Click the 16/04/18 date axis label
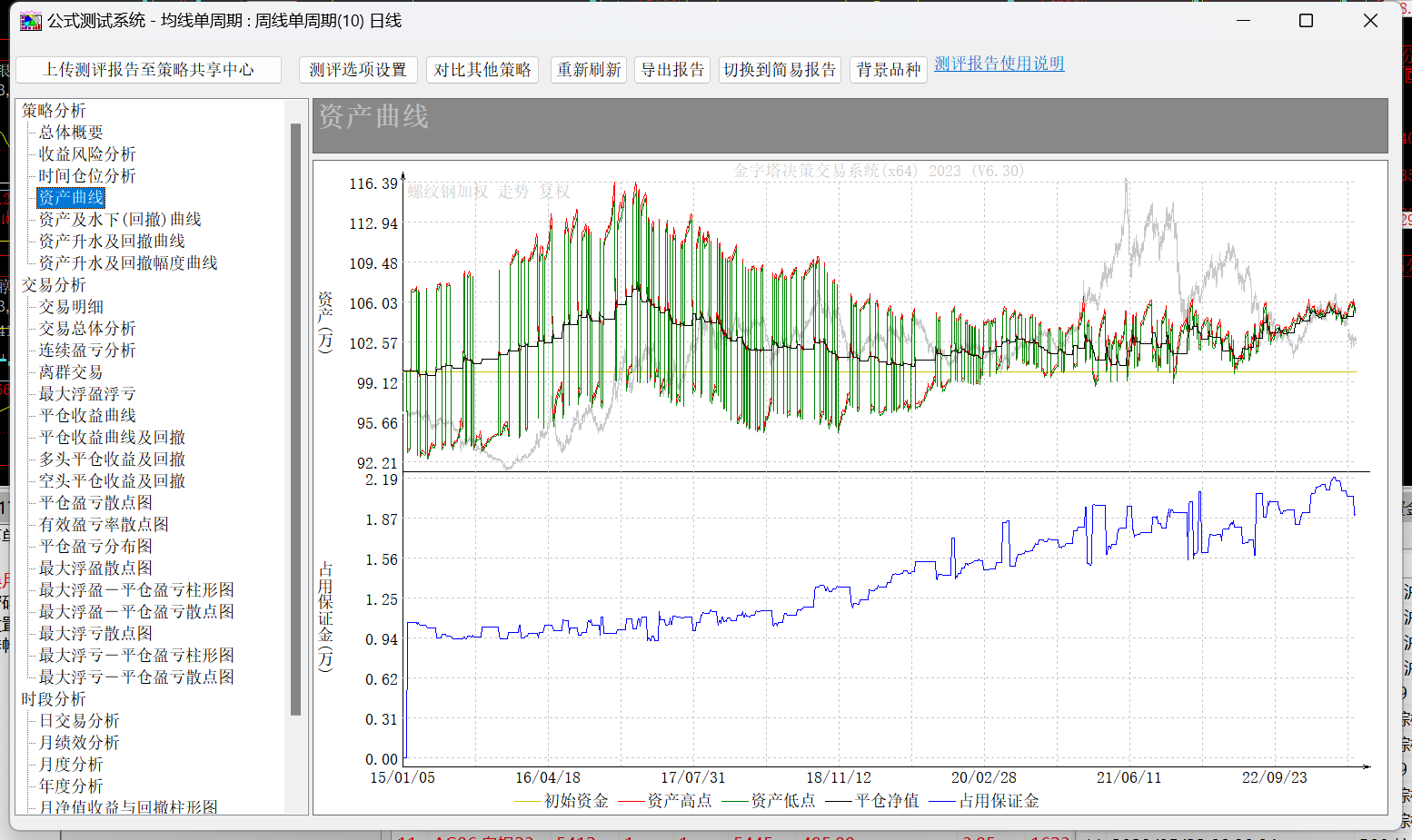Screen dimensions: 1412x840 pos(548,777)
